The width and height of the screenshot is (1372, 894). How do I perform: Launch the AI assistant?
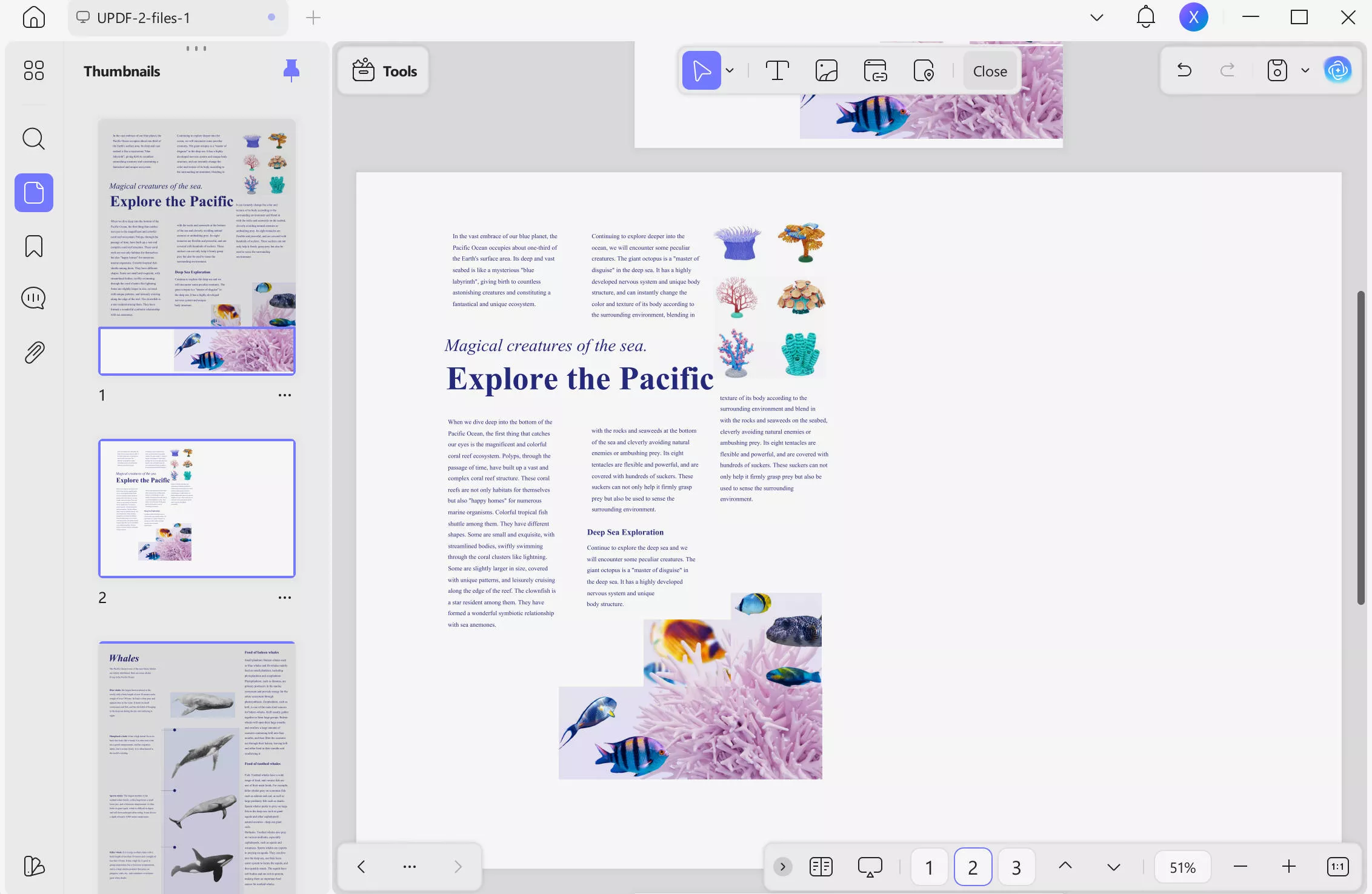tap(1338, 70)
